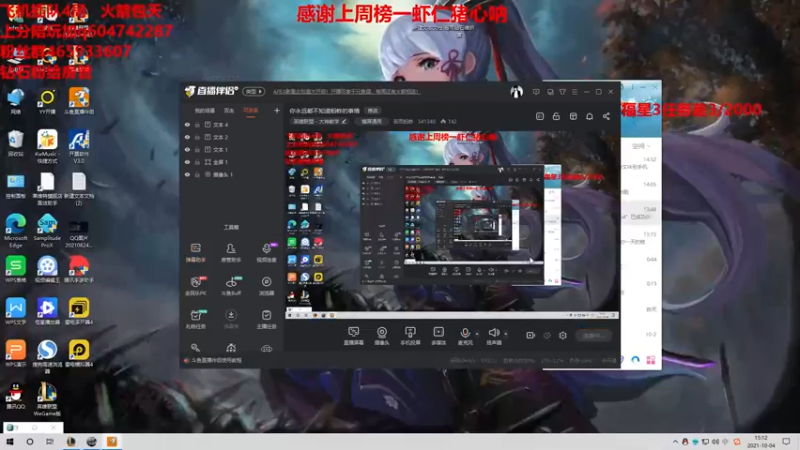Open the 弹幕助手 danmaku assistant tool
The height and width of the screenshot is (450, 800).
pos(195,252)
